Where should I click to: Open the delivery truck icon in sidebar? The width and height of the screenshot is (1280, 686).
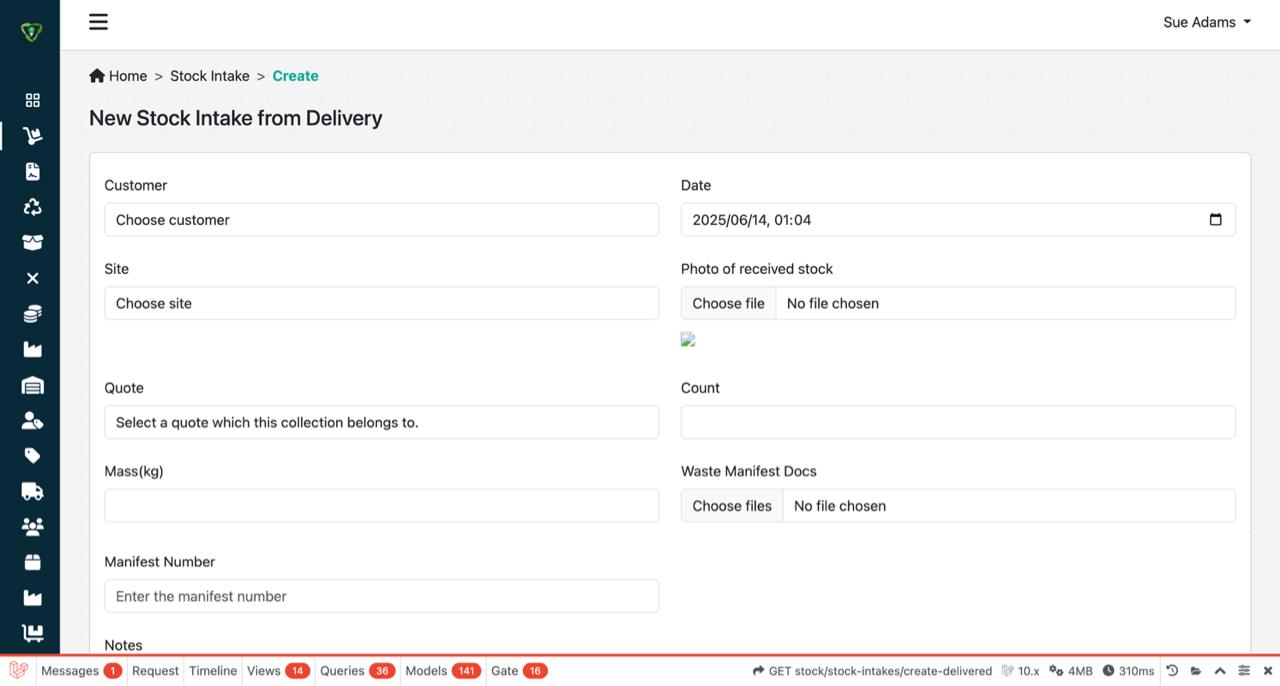coord(33,491)
